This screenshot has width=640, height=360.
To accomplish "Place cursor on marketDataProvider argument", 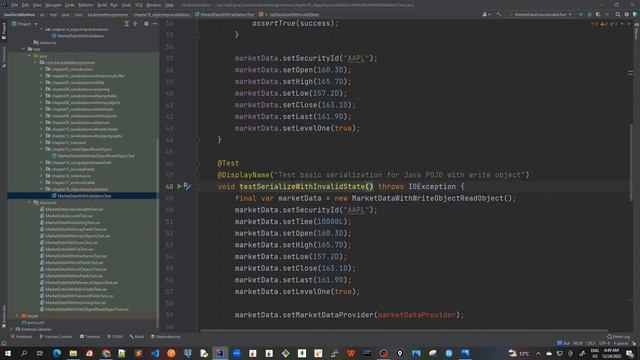I will pos(416,315).
